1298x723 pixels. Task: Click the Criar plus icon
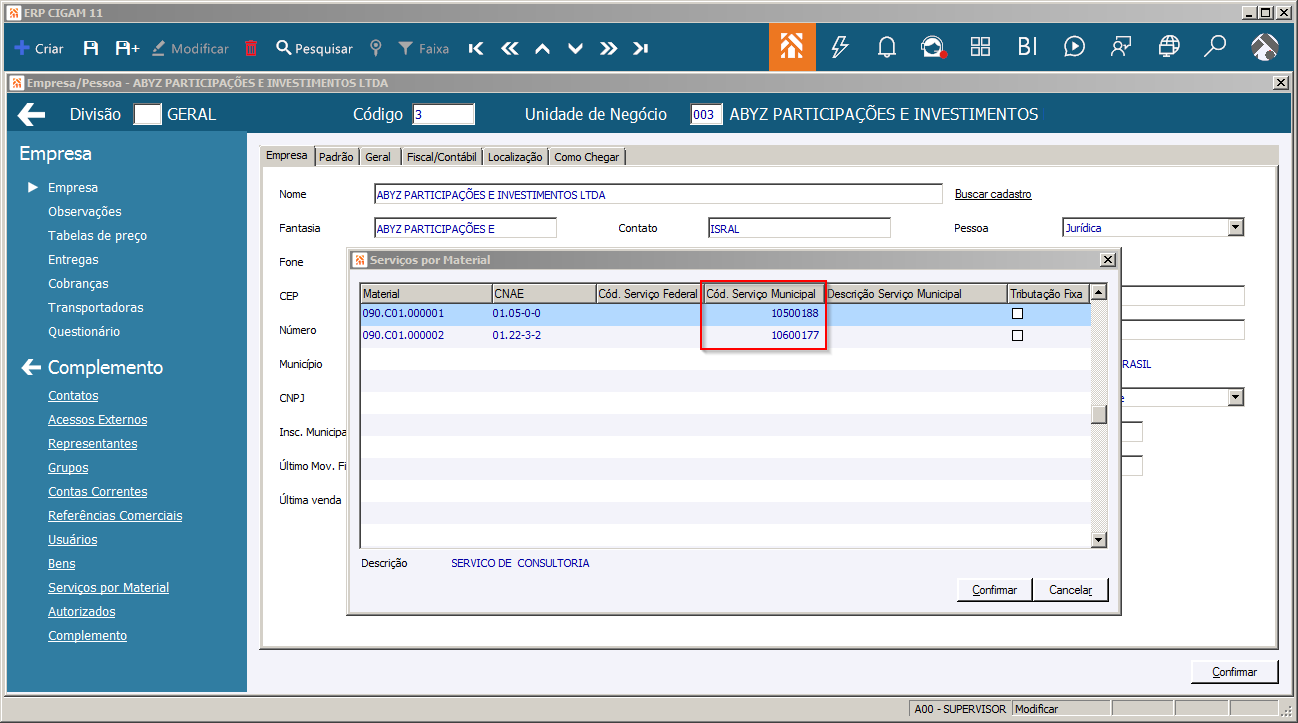coord(22,48)
